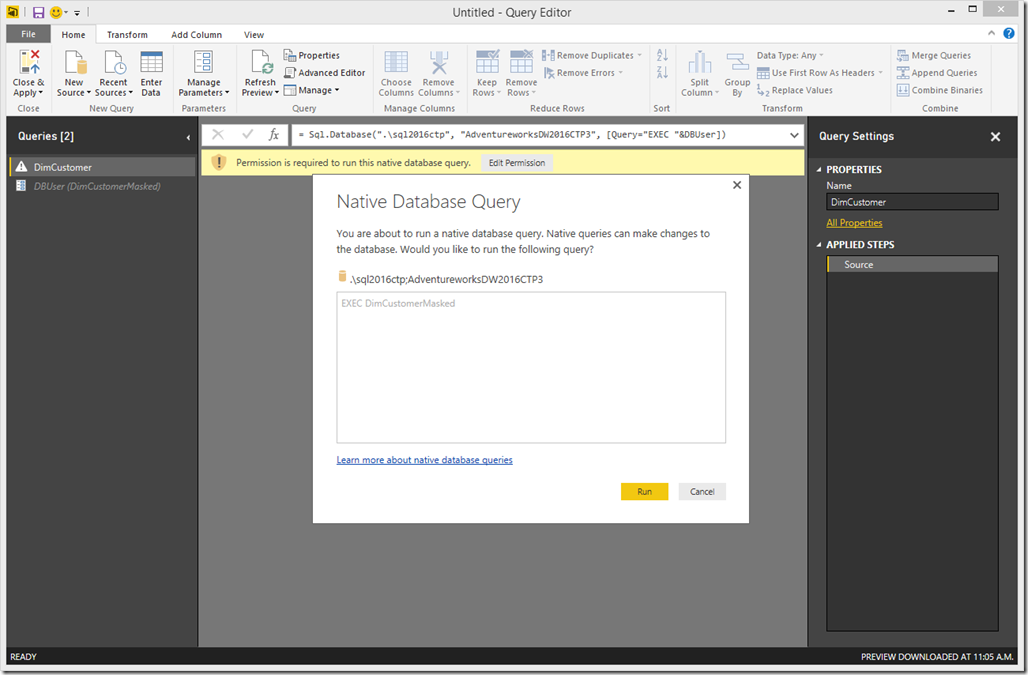Image resolution: width=1028 pixels, height=675 pixels.
Task: Click the Enter Data table icon
Action: click(x=151, y=62)
